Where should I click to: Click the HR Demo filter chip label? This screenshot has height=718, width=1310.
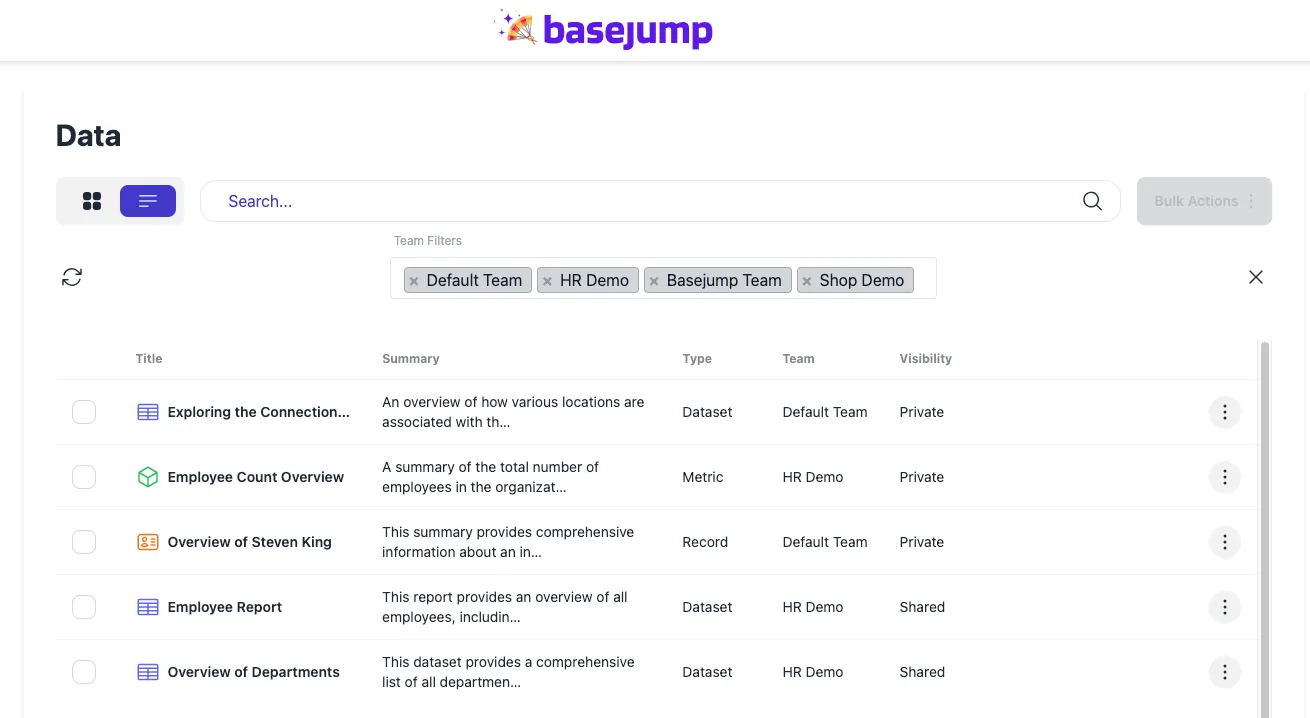coord(594,280)
